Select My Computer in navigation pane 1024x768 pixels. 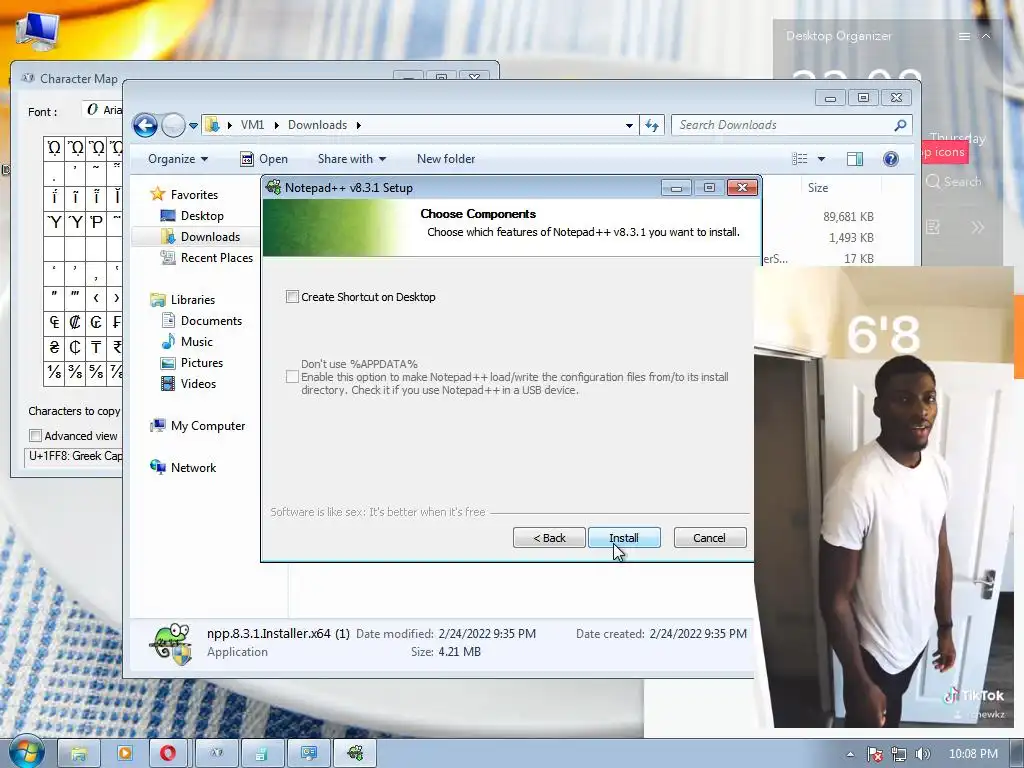(208, 426)
